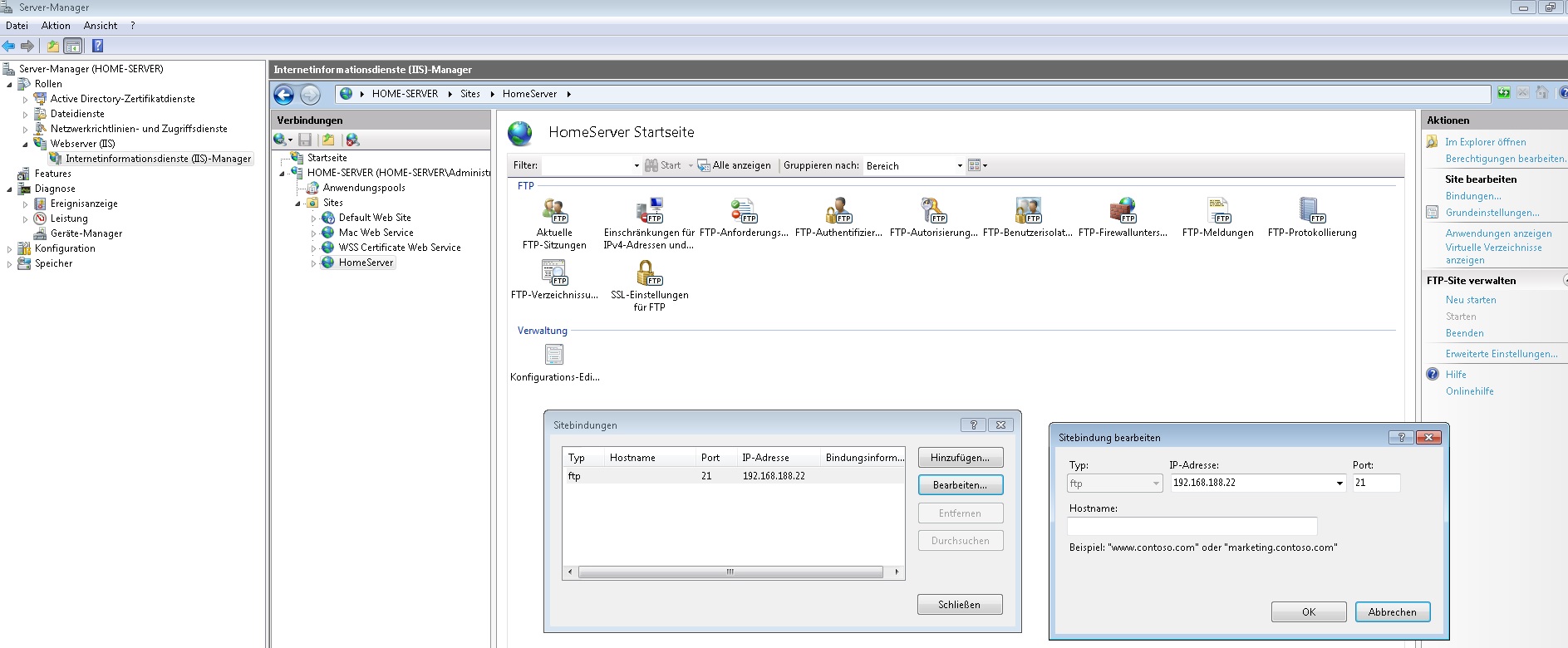Open FTP-Autorisierungsregeln icon
Screen dimensions: 1568x648
(x=933, y=210)
